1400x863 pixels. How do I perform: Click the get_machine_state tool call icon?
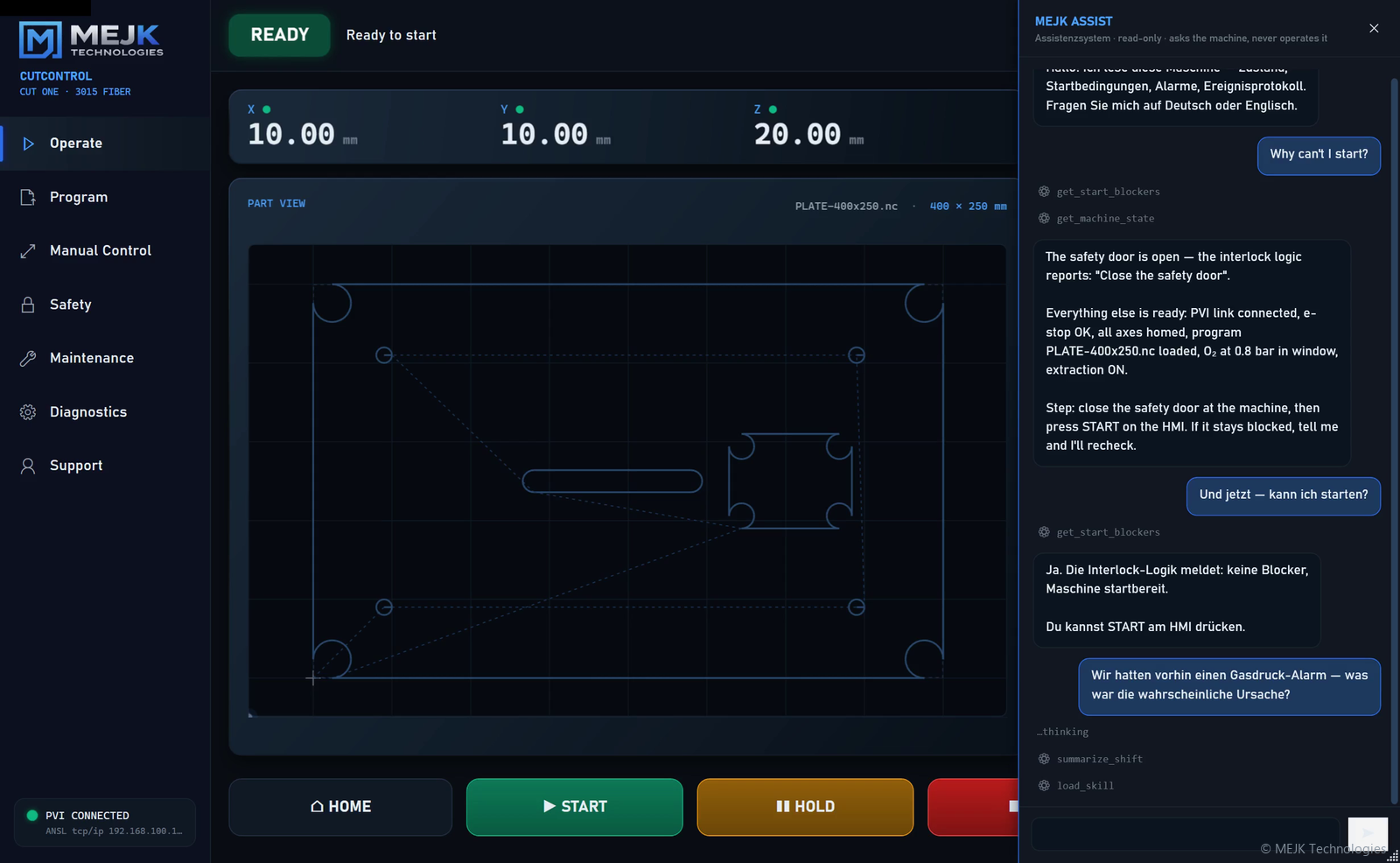point(1044,219)
